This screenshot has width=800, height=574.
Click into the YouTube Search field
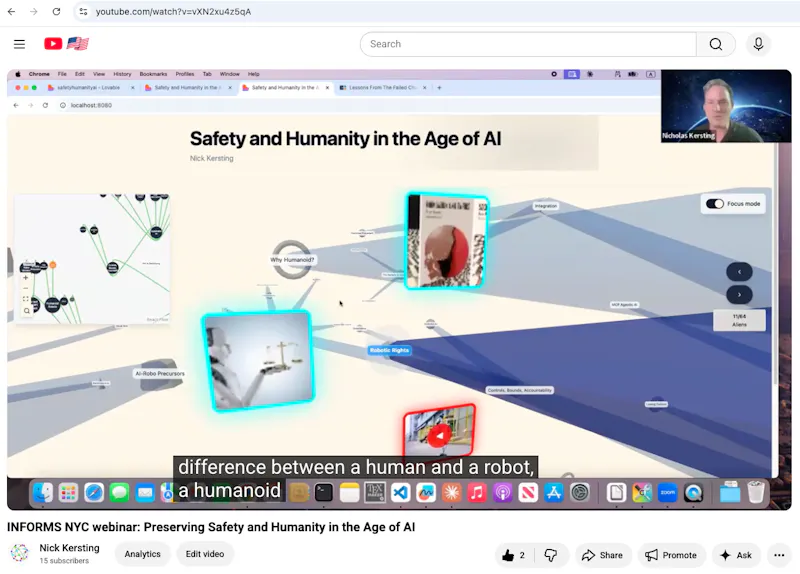click(x=528, y=44)
